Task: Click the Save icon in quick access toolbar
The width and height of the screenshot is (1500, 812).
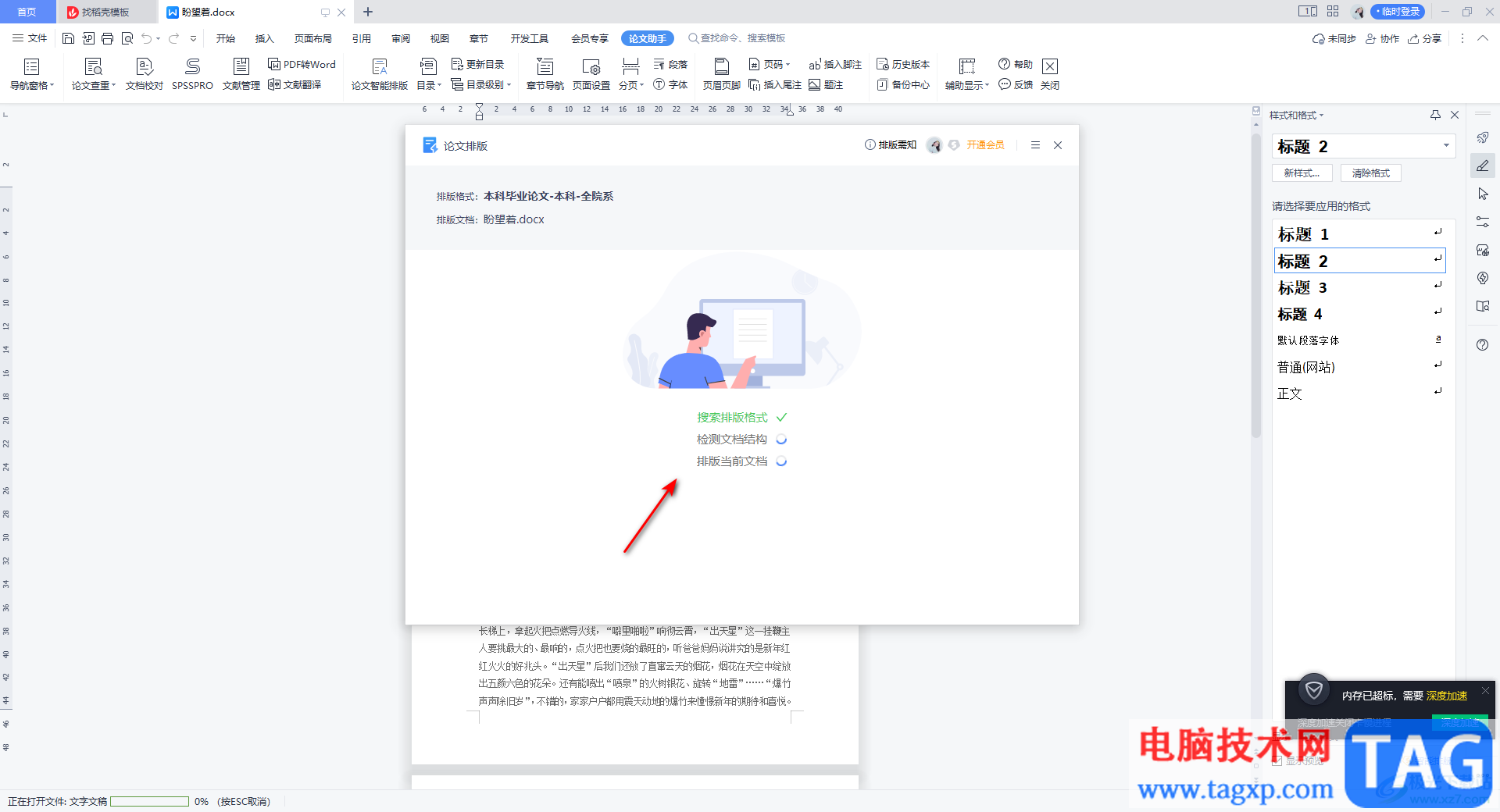Action: (x=68, y=38)
